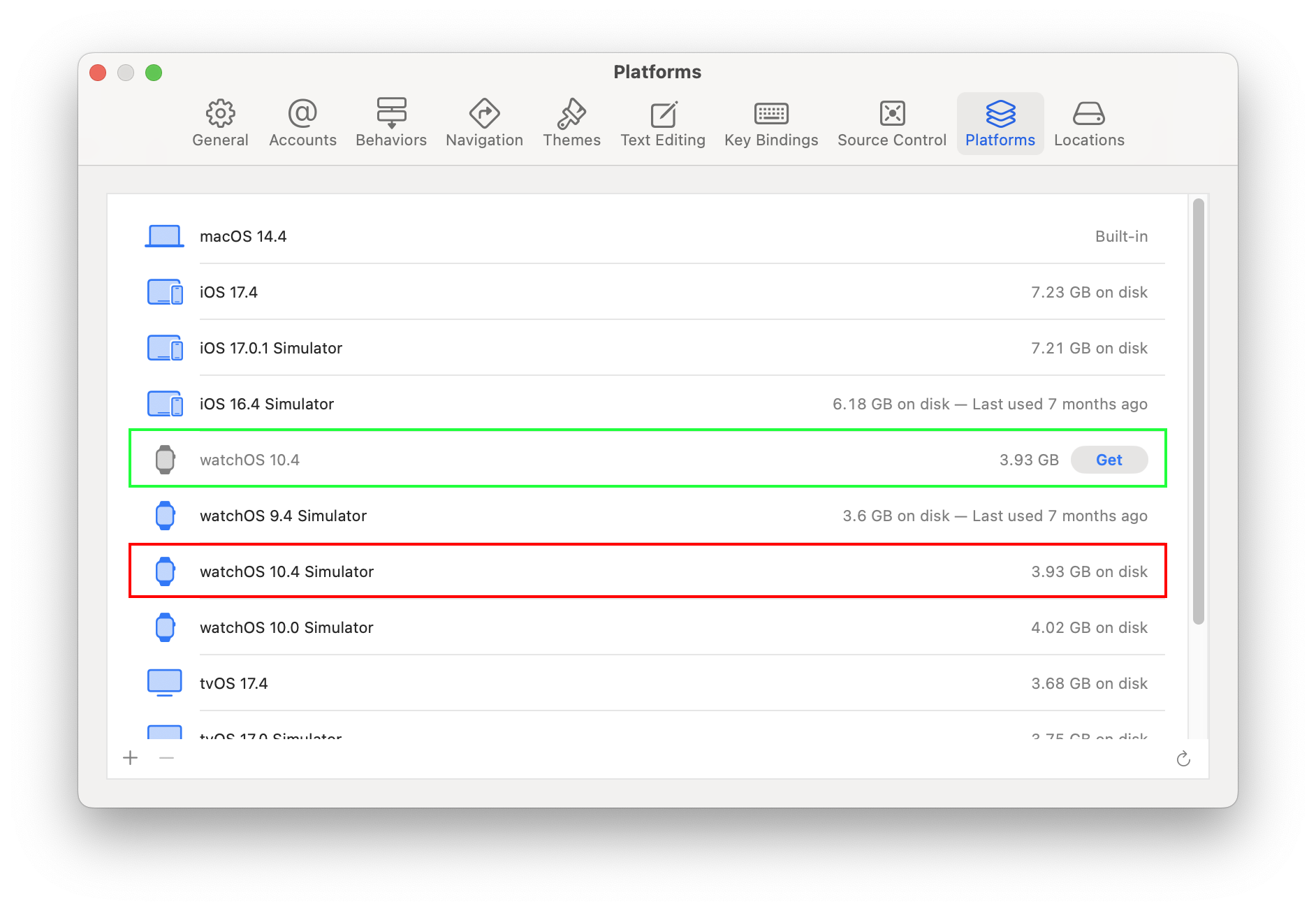Click the minus button to remove platform

[166, 758]
